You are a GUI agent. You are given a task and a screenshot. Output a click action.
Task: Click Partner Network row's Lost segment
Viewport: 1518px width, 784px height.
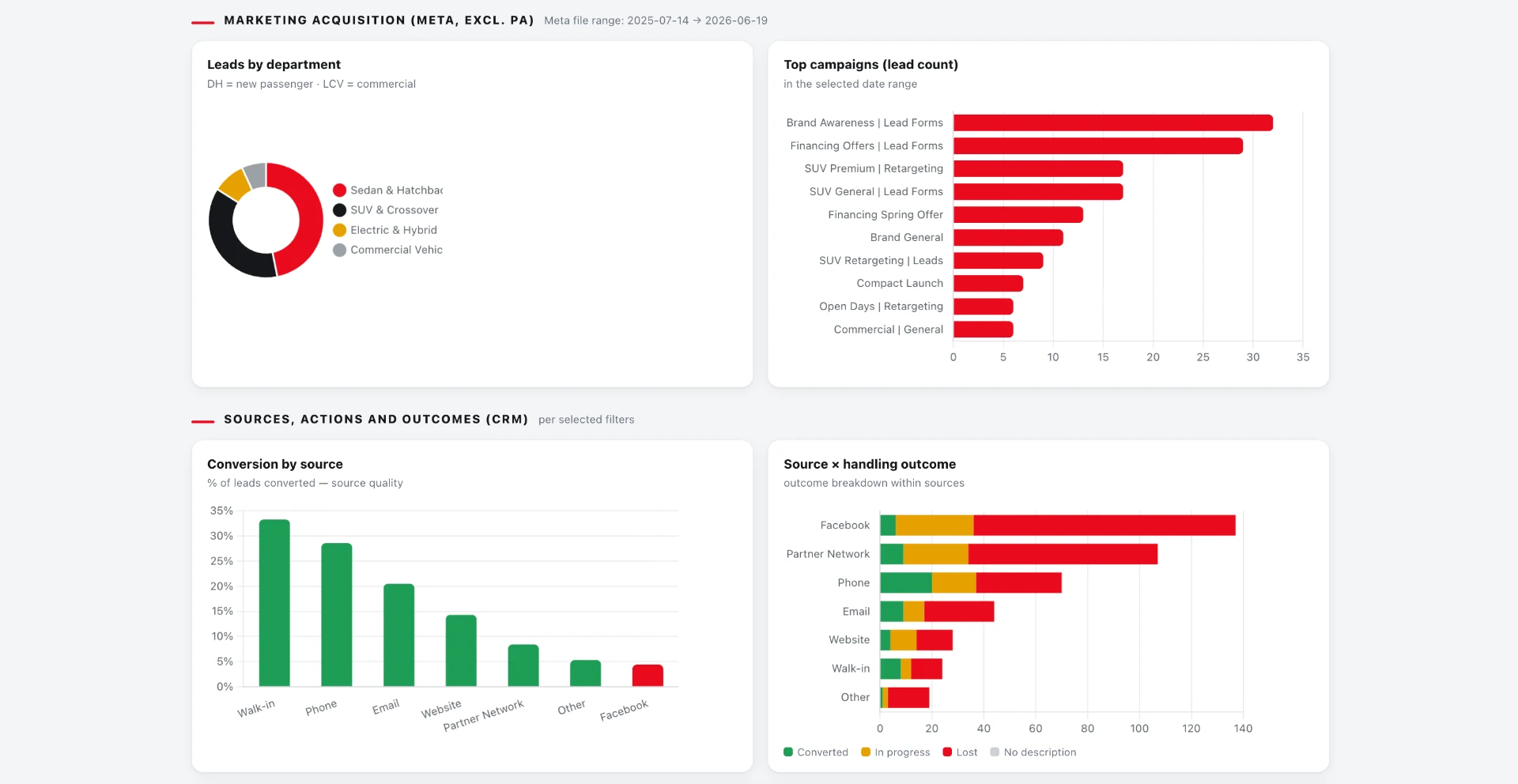[1063, 554]
